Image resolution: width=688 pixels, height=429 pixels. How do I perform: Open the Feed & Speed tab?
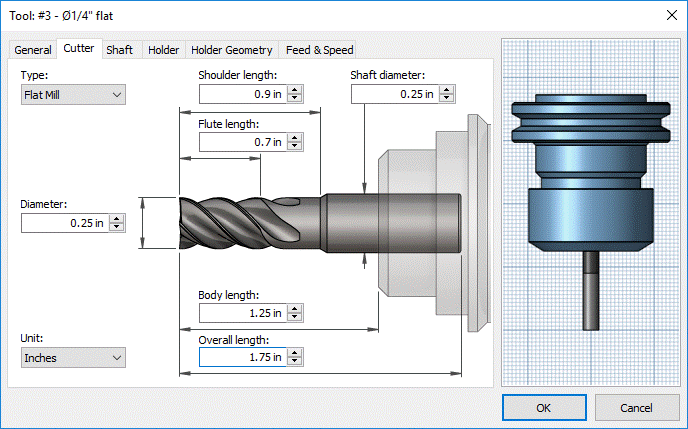(319, 50)
